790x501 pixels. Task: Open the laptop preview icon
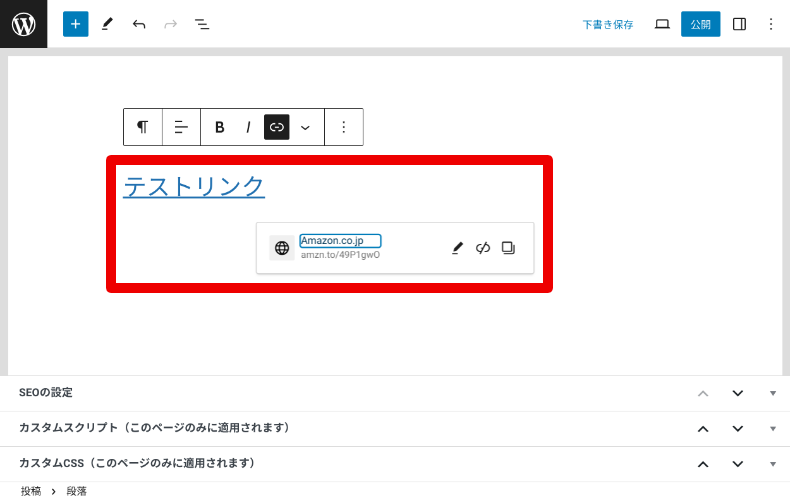coord(662,24)
